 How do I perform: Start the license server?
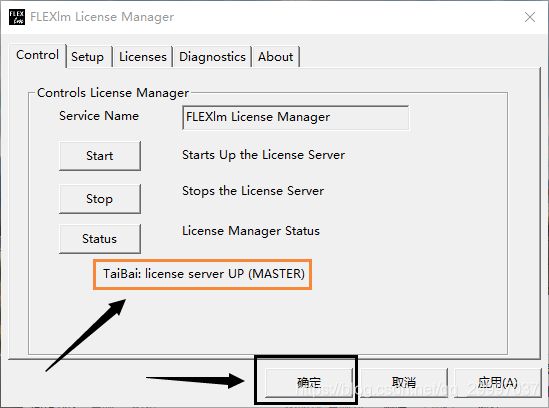tap(100, 156)
